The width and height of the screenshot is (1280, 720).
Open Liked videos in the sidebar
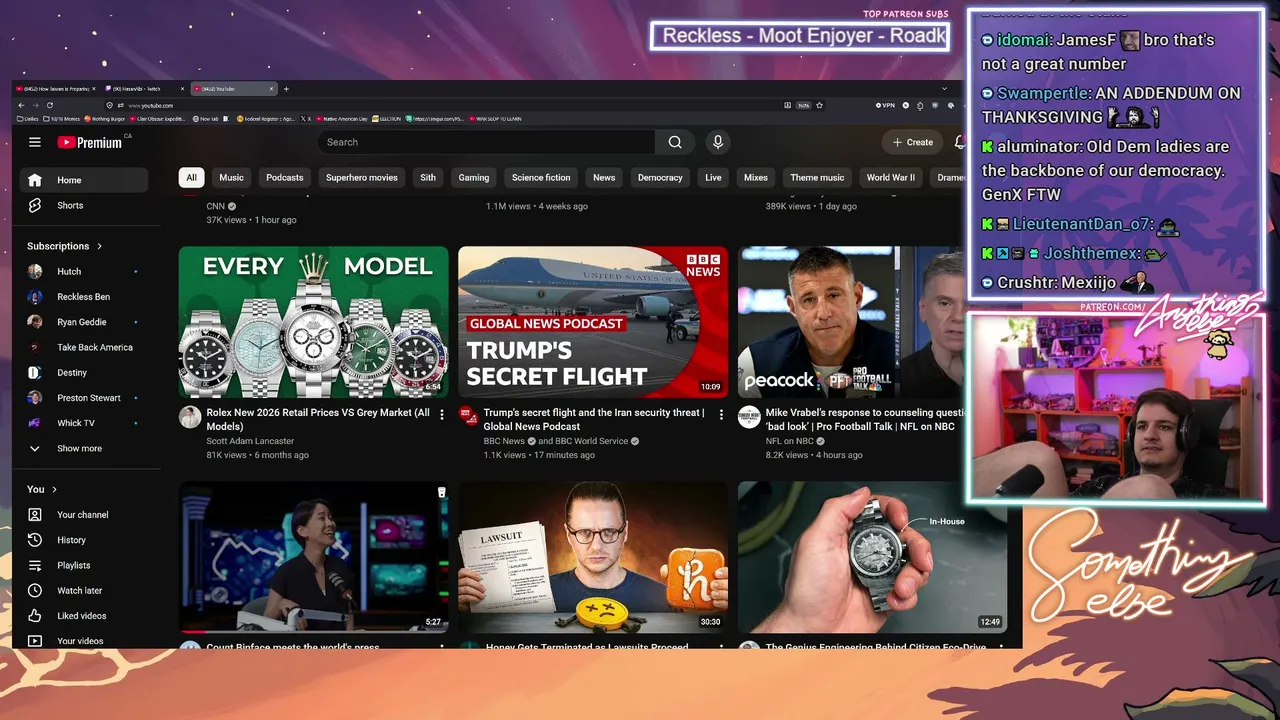click(84, 616)
